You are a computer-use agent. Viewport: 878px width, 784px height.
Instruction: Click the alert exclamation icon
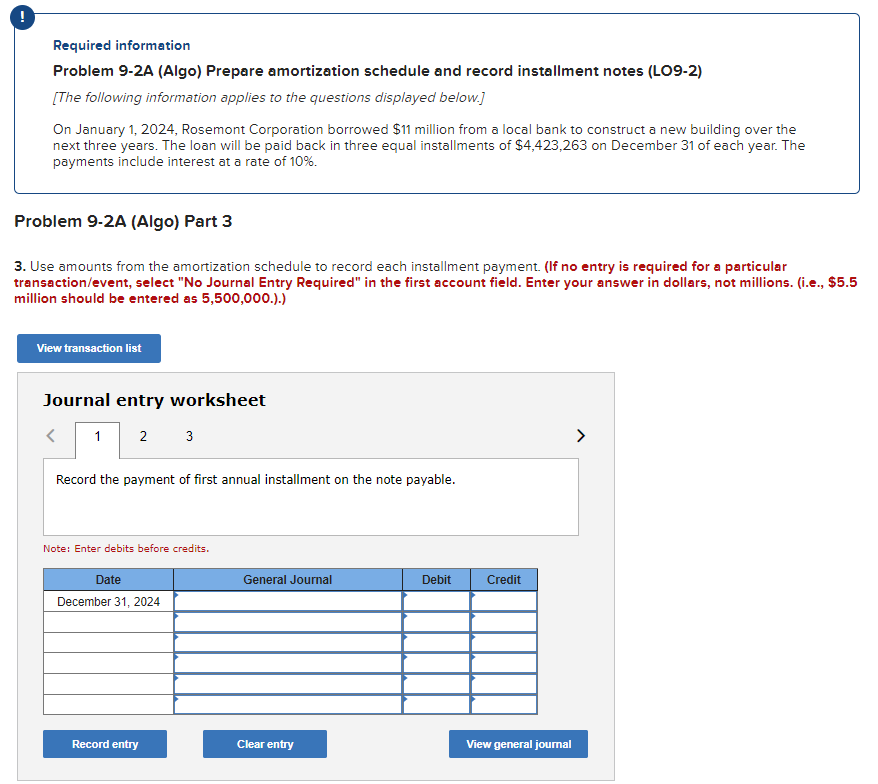point(22,17)
